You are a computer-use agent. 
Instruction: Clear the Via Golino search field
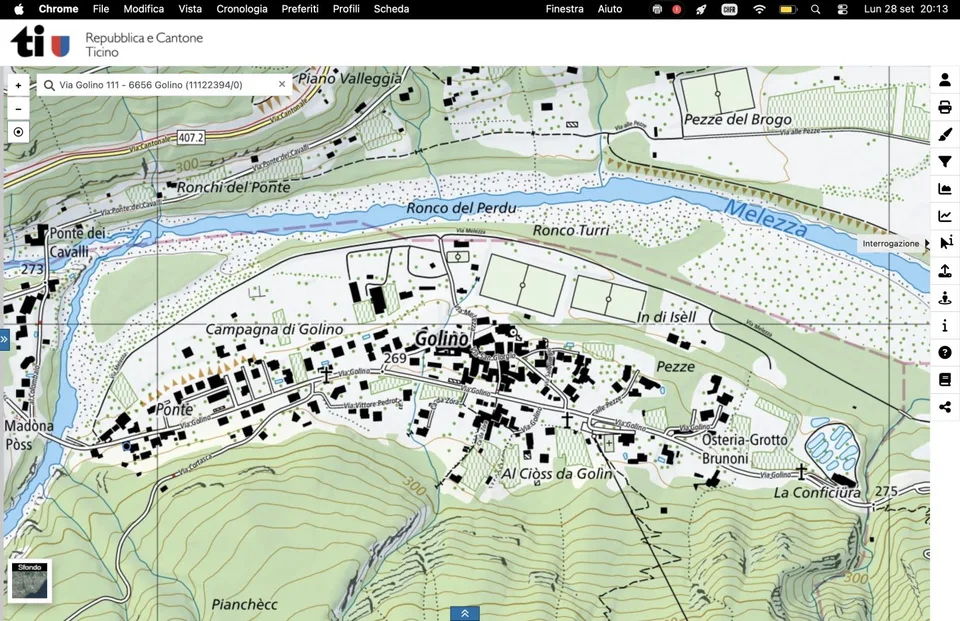click(282, 85)
